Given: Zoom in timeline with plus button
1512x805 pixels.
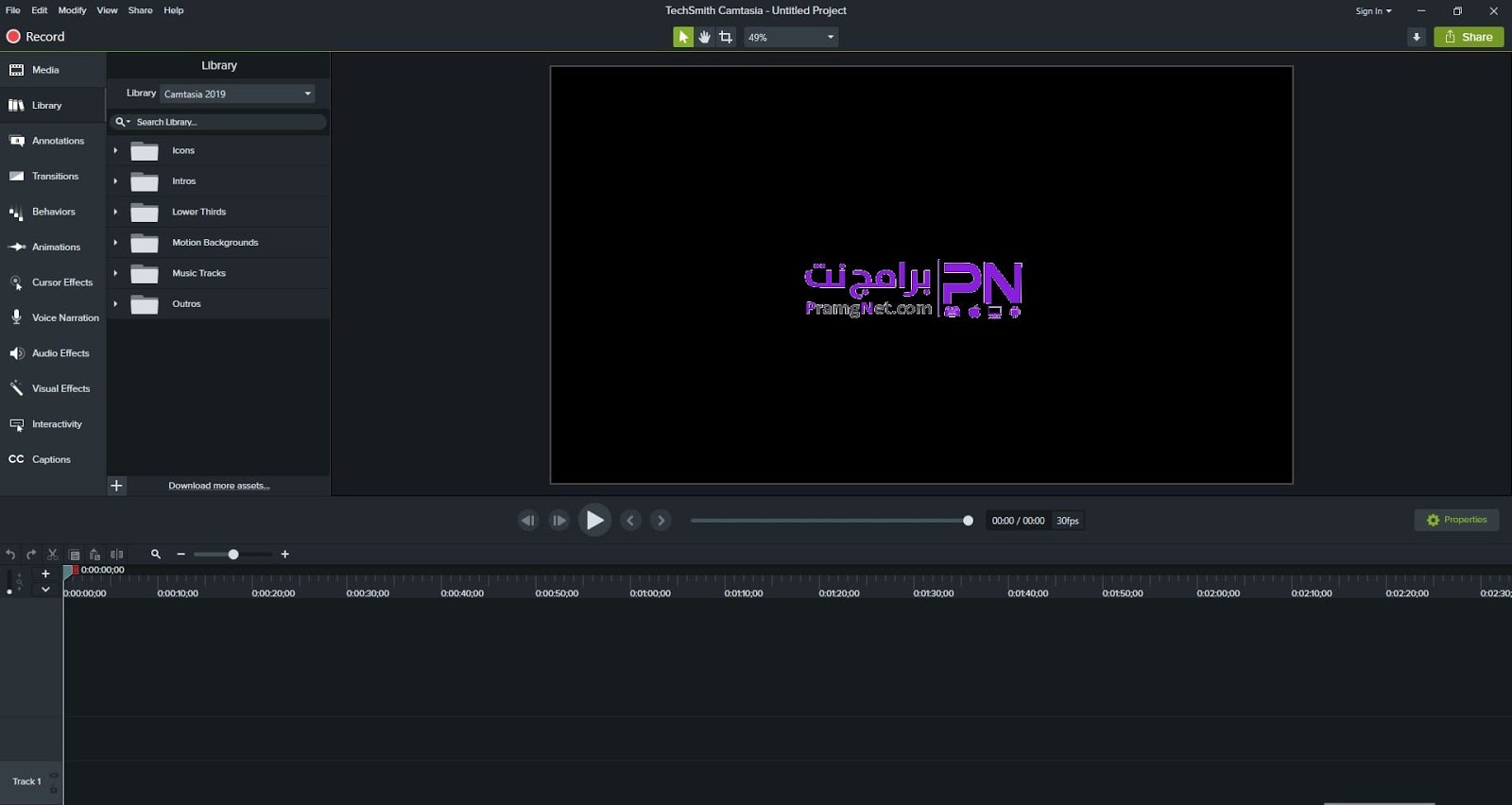Looking at the screenshot, I should [284, 555].
